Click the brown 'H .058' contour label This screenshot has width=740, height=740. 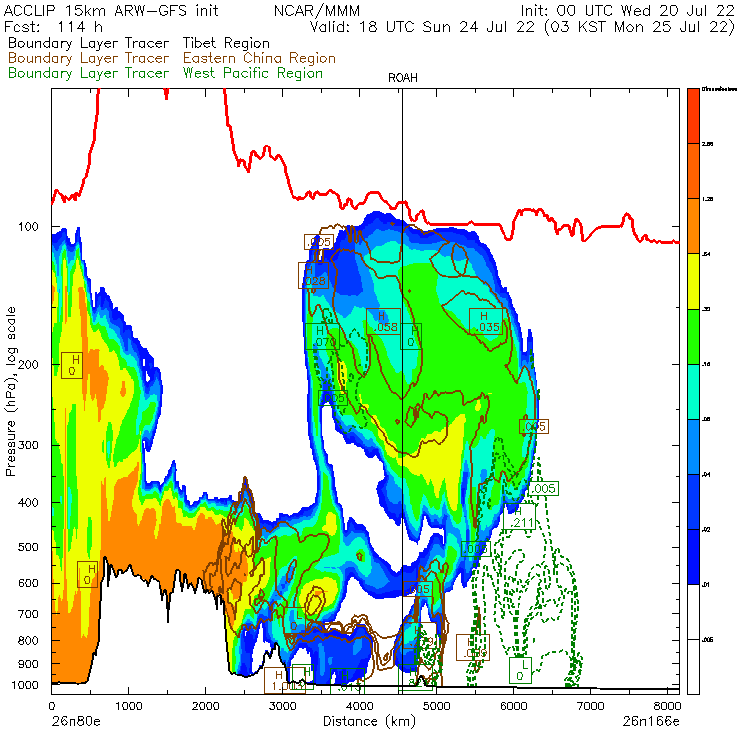click(x=383, y=321)
